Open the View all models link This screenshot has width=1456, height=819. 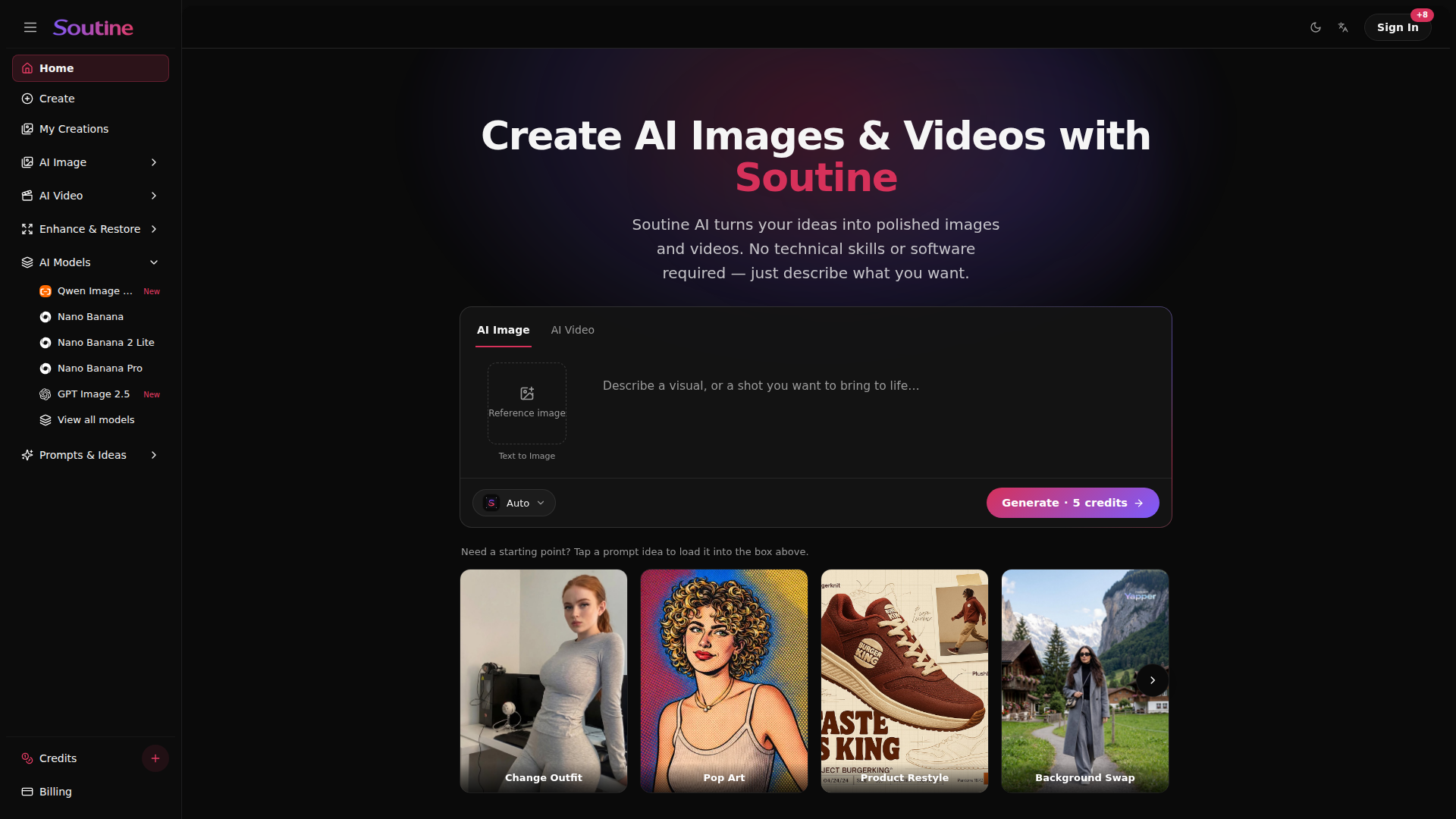click(x=99, y=420)
